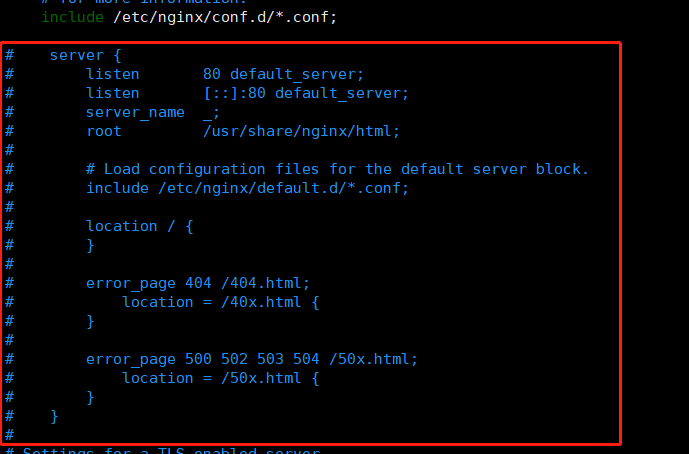Place cursor on 'server {' line
The height and width of the screenshot is (454, 689).
(85, 55)
